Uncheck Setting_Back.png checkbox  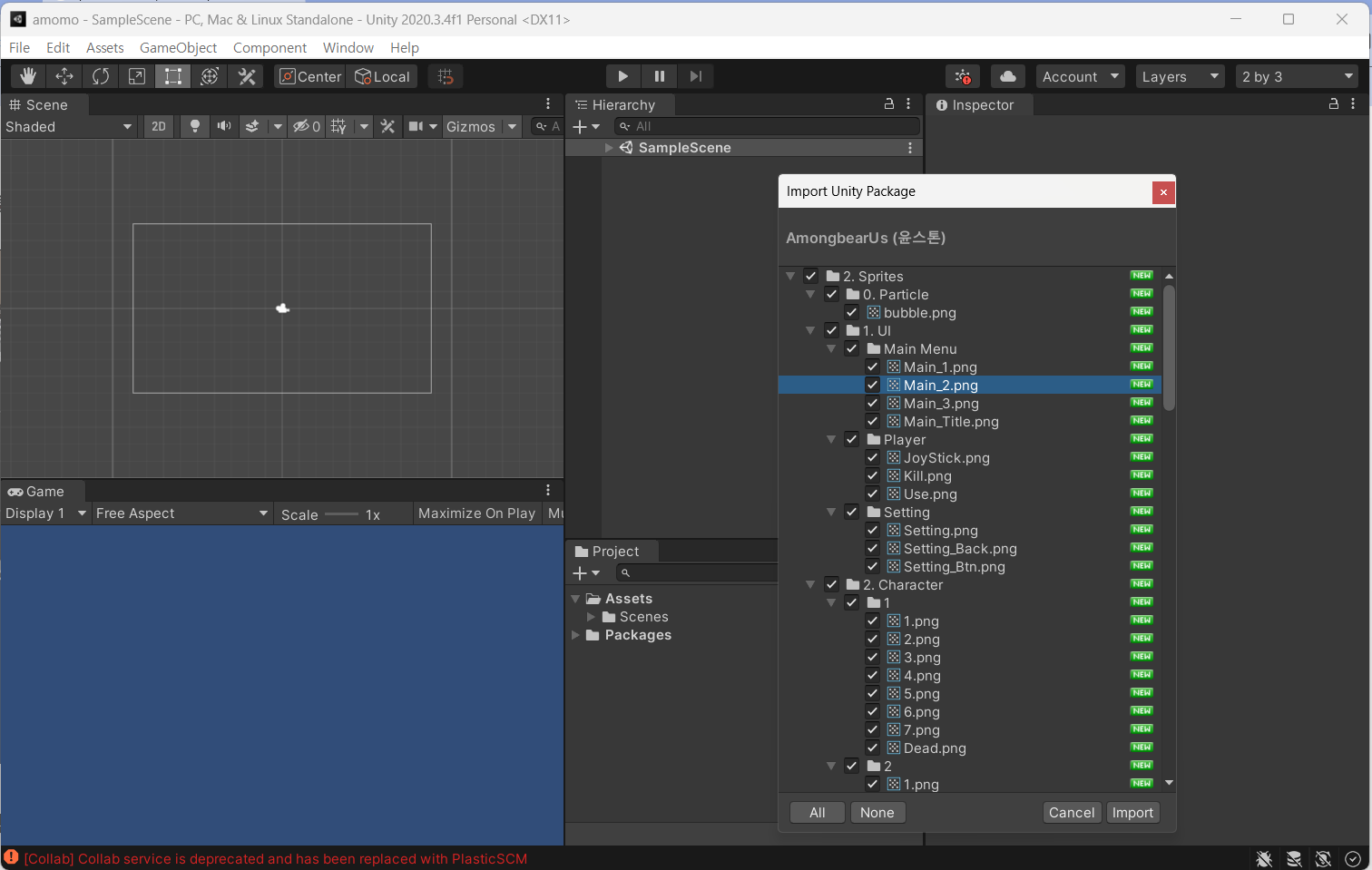(x=872, y=548)
